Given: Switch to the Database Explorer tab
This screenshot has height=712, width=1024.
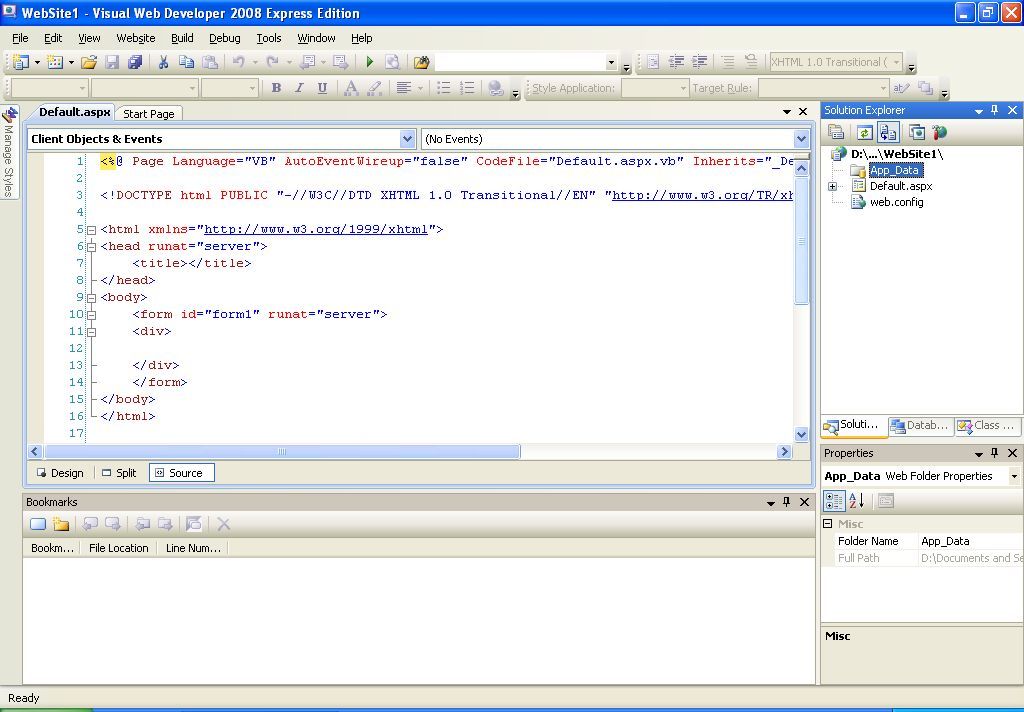Looking at the screenshot, I should point(920,425).
